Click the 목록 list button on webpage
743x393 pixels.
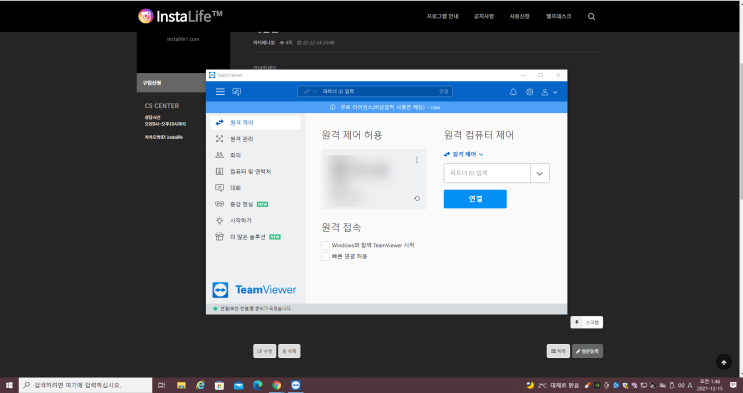(558, 351)
